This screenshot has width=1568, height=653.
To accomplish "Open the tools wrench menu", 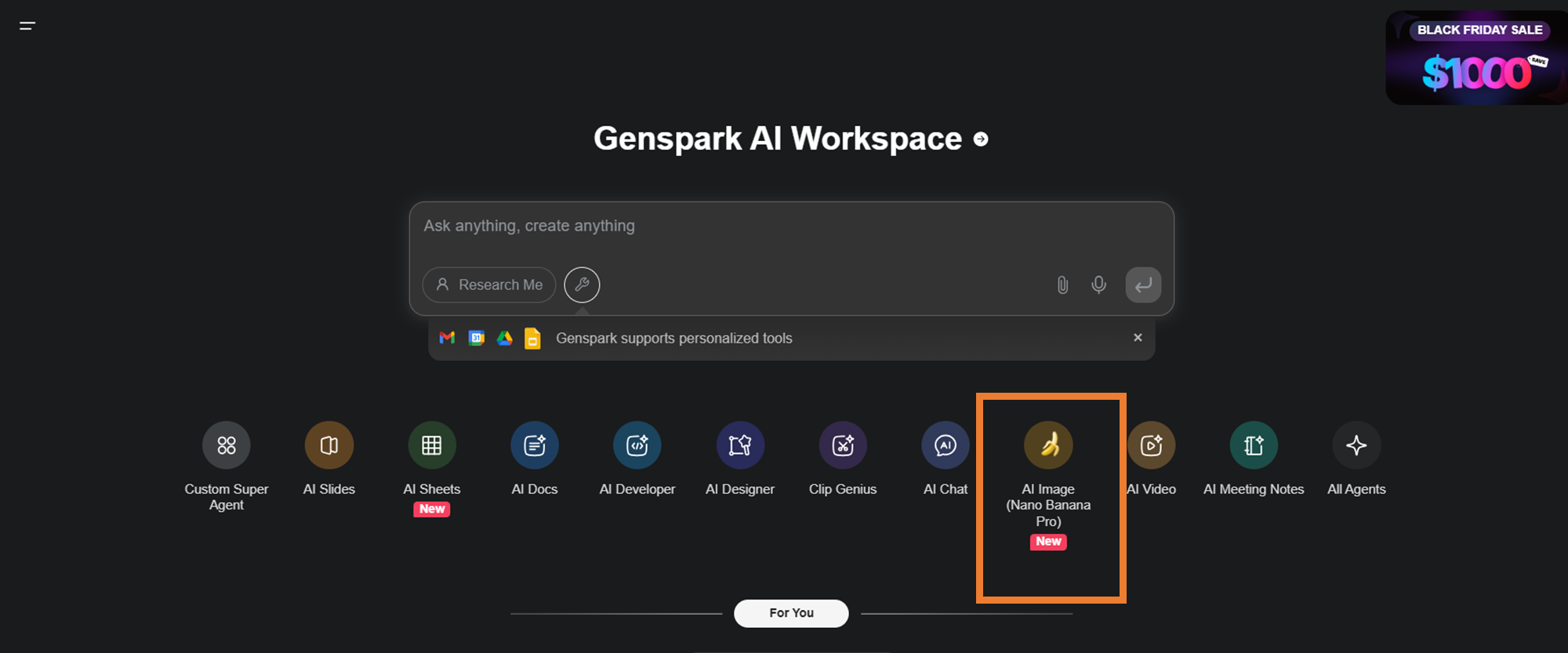I will coord(582,285).
